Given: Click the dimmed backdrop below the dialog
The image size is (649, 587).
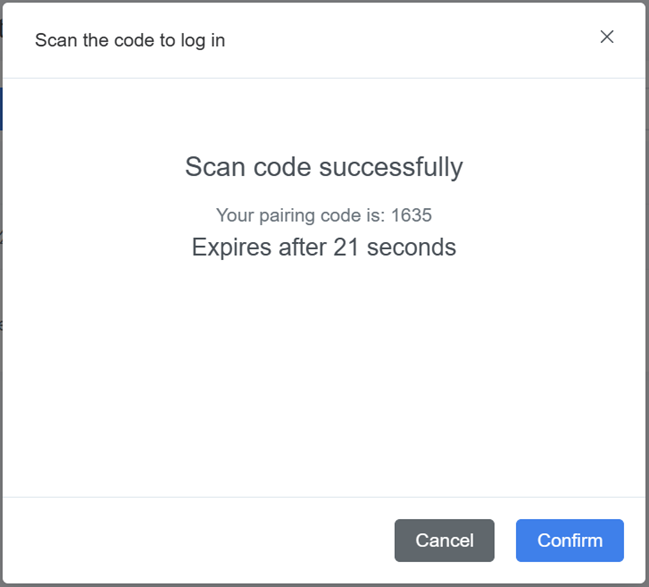Looking at the screenshot, I should pyautogui.click(x=324, y=584).
